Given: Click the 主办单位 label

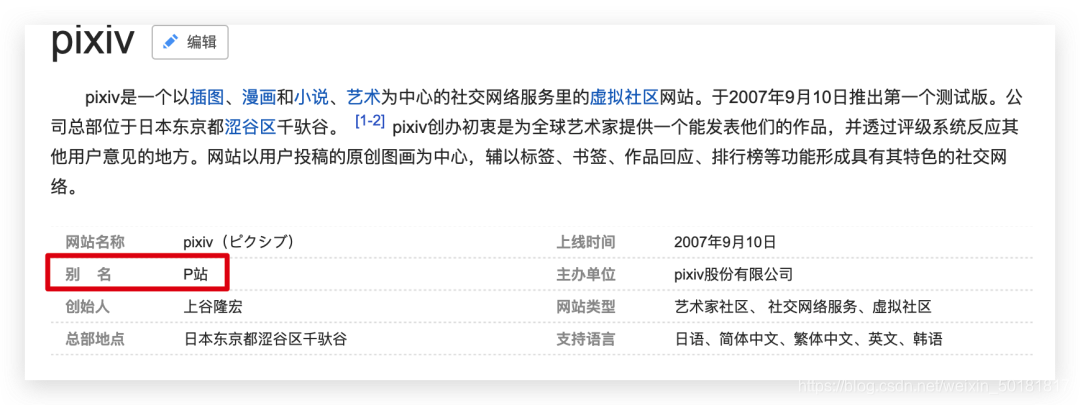Looking at the screenshot, I should (585, 275).
